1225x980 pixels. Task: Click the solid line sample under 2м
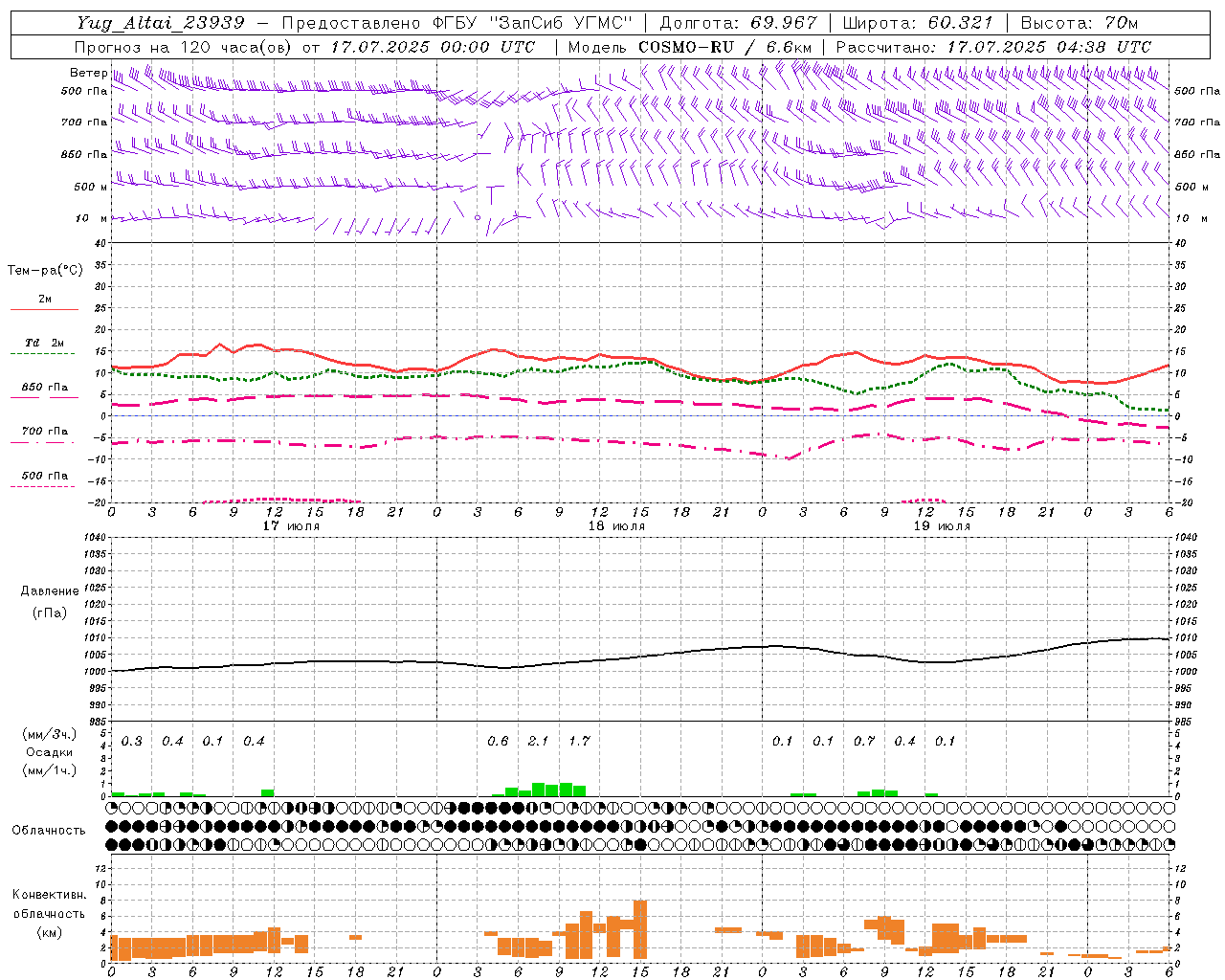[x=44, y=309]
